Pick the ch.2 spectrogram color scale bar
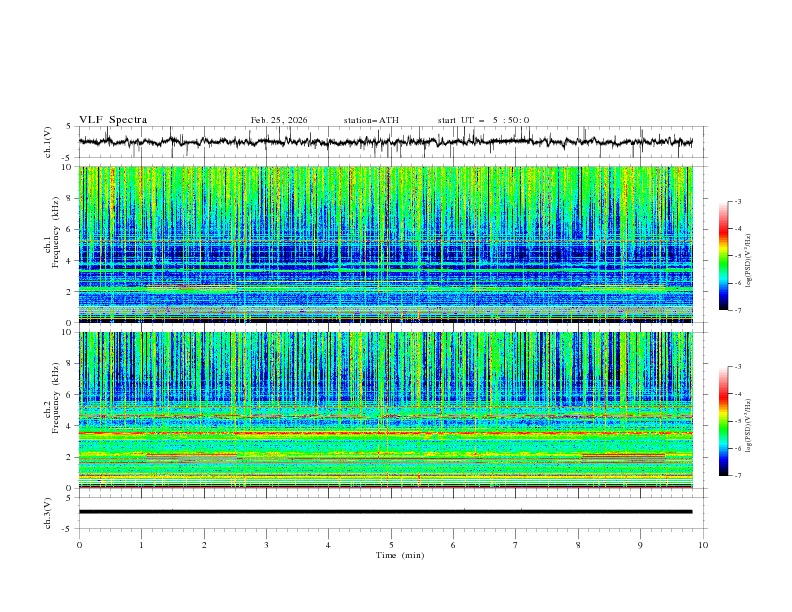This screenshot has height=612, width=792. (x=723, y=421)
